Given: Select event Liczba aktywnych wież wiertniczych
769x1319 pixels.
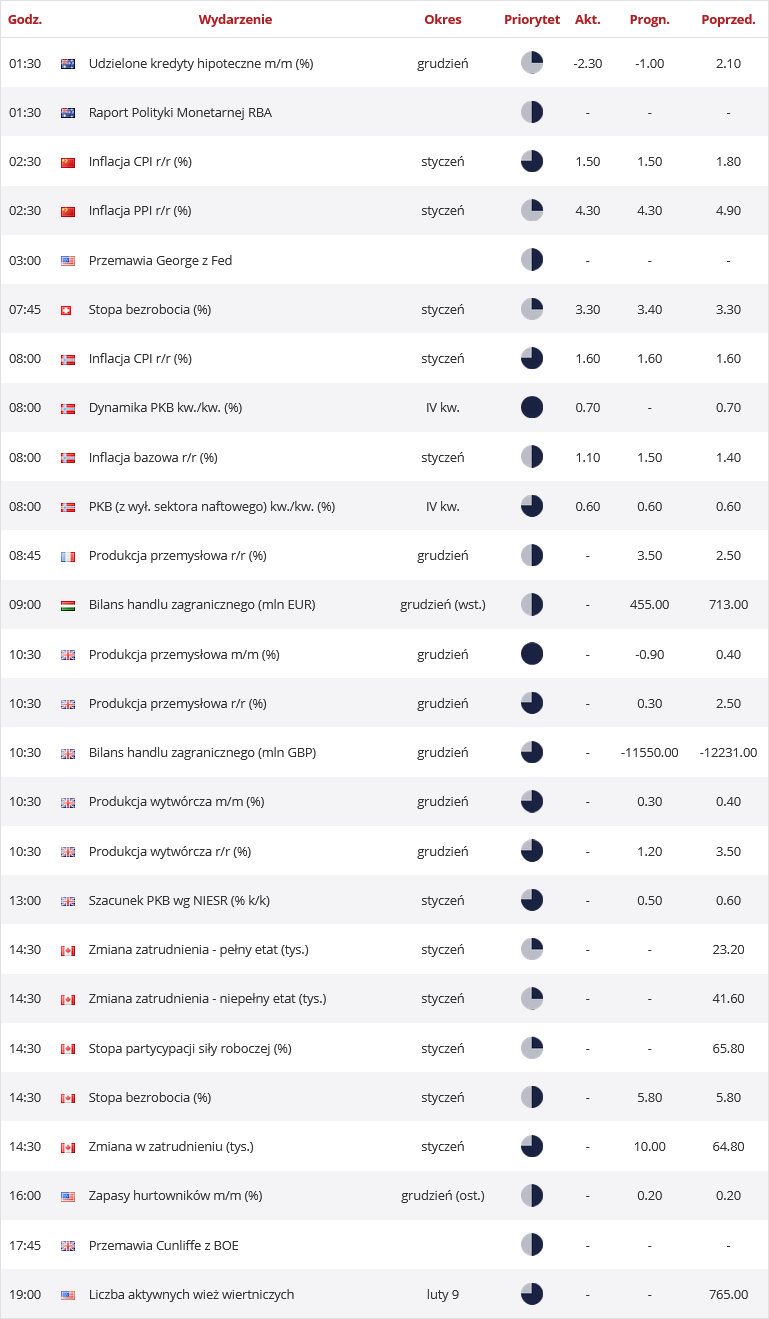Looking at the screenshot, I should (x=192, y=1294).
